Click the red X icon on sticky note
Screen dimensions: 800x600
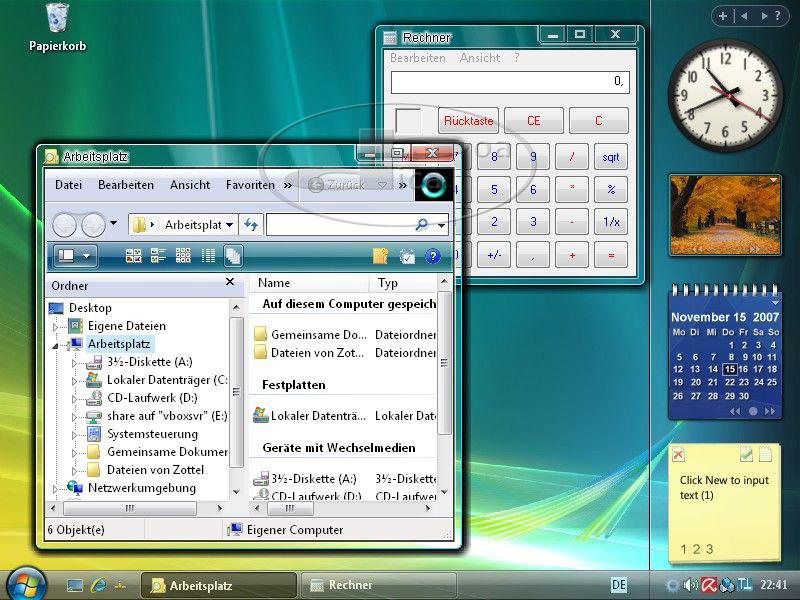point(679,456)
